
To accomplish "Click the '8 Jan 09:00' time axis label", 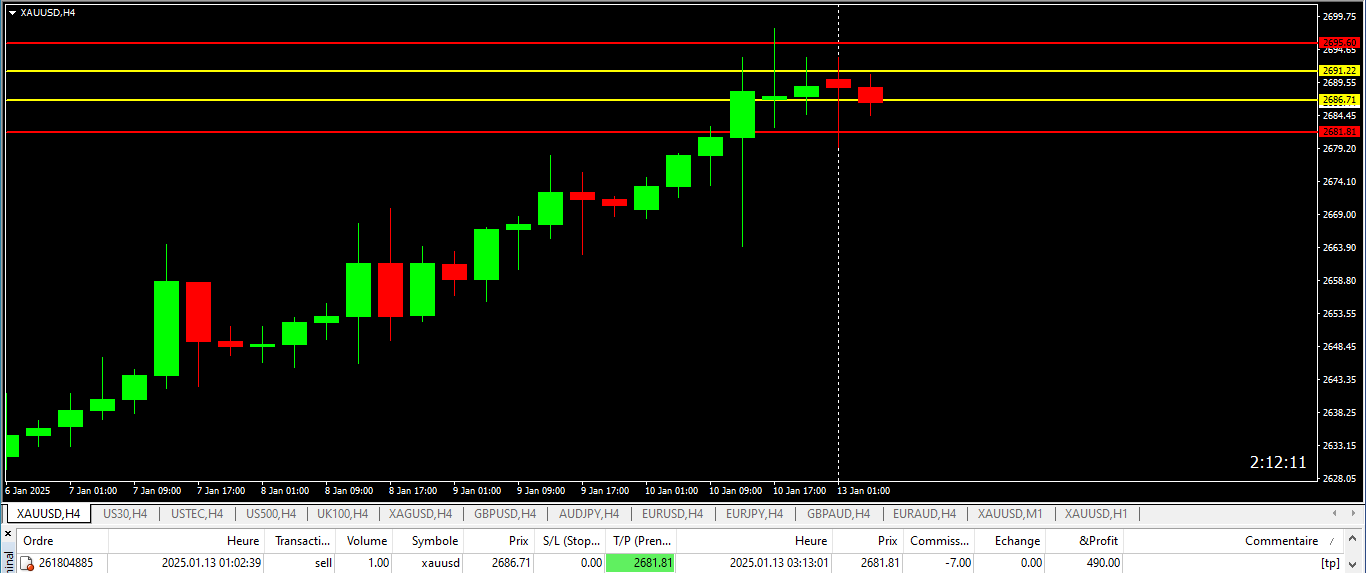I will coord(348,491).
